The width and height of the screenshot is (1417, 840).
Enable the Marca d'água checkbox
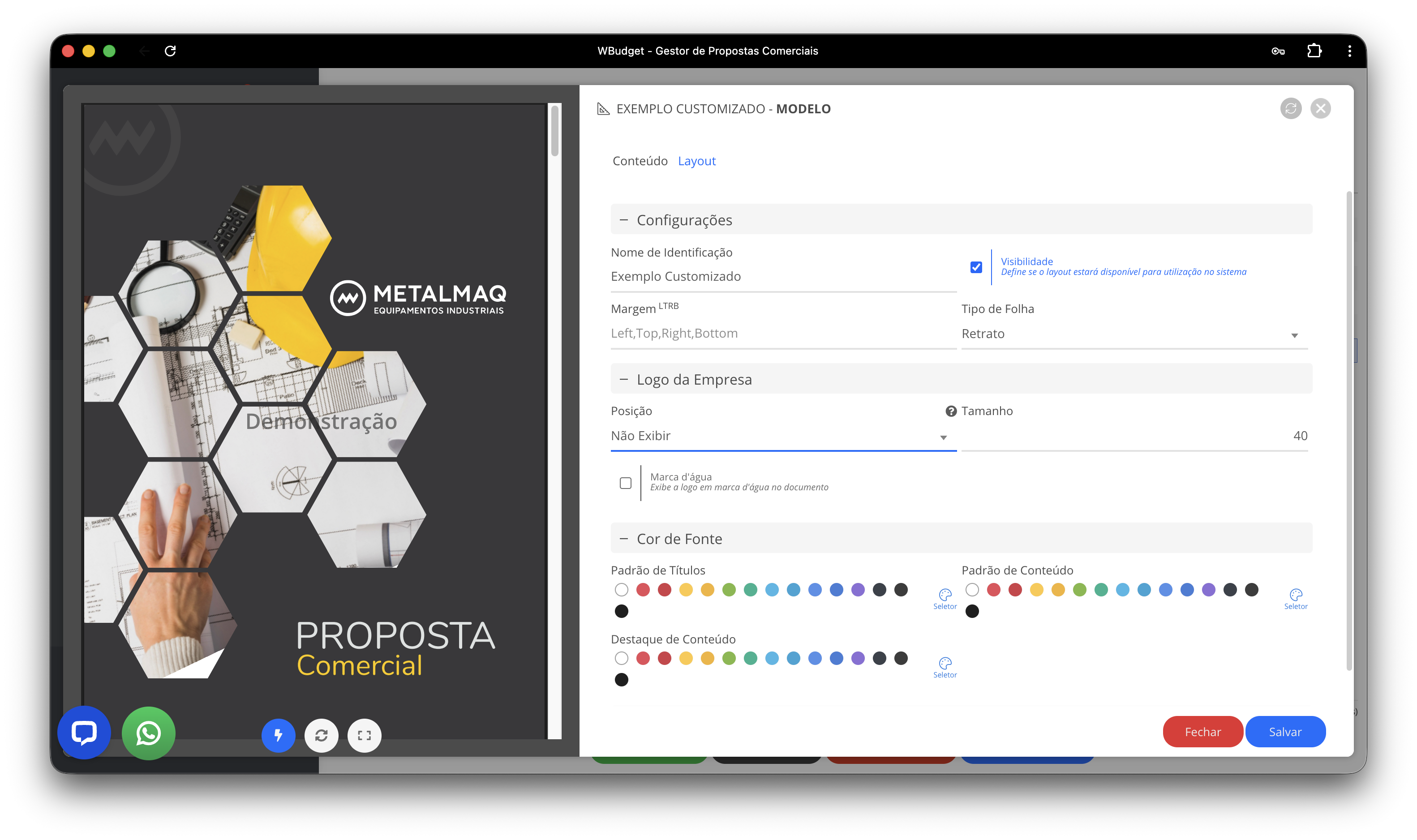click(x=625, y=483)
